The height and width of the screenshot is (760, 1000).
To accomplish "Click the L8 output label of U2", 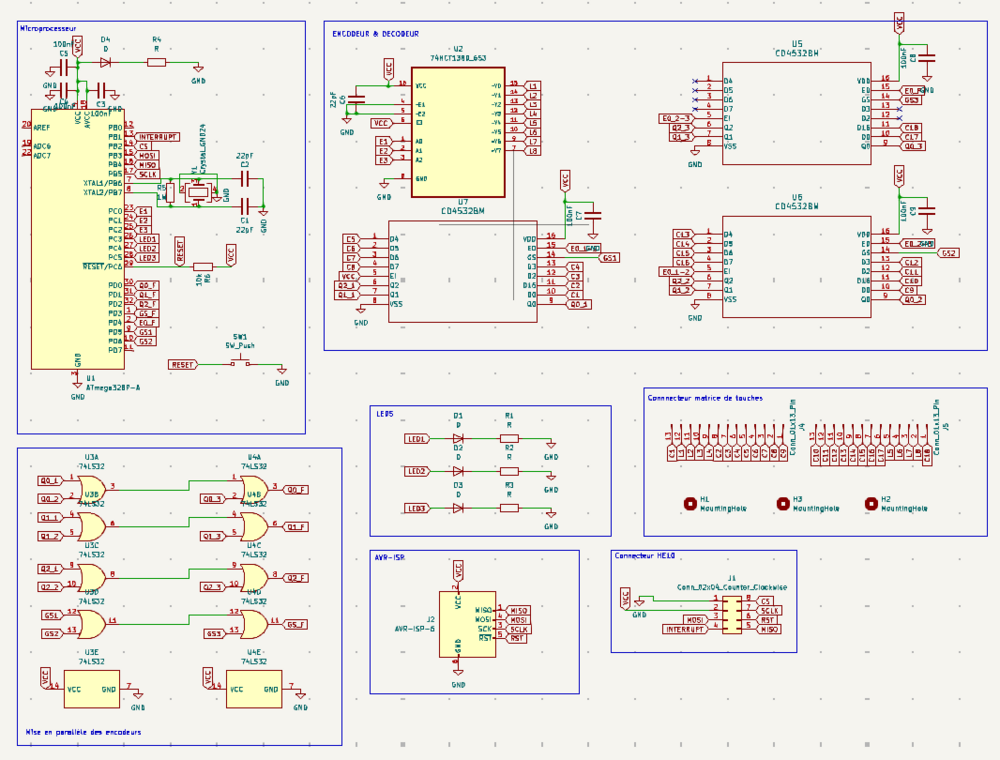I will coord(532,151).
